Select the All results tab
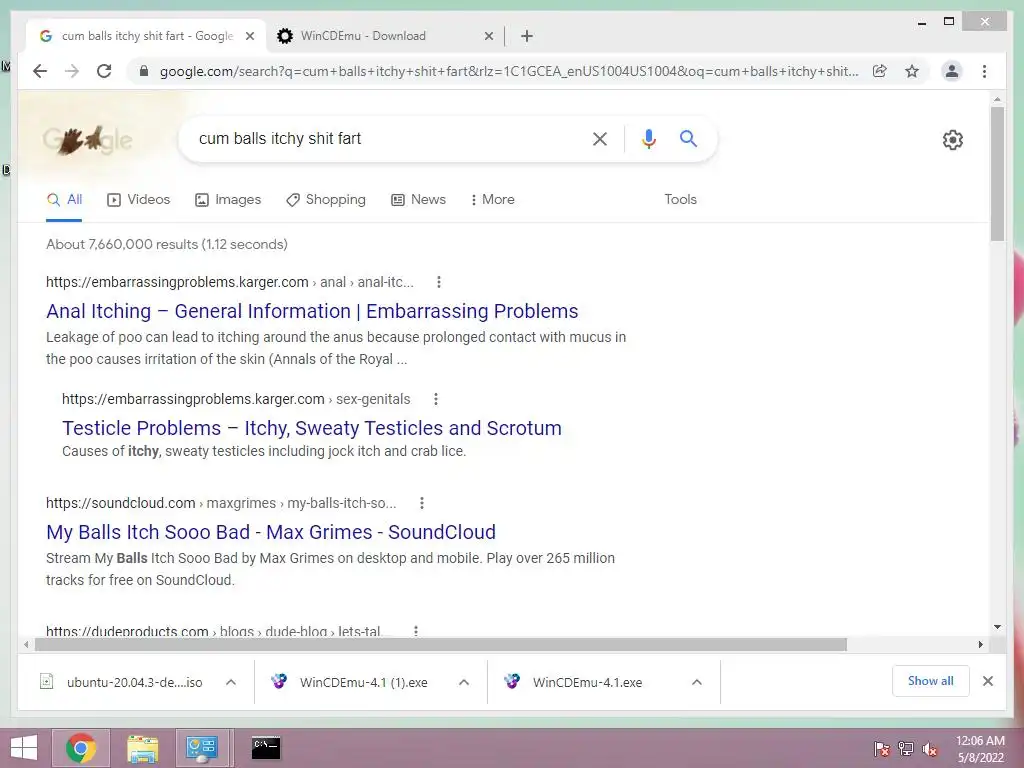 coord(64,199)
